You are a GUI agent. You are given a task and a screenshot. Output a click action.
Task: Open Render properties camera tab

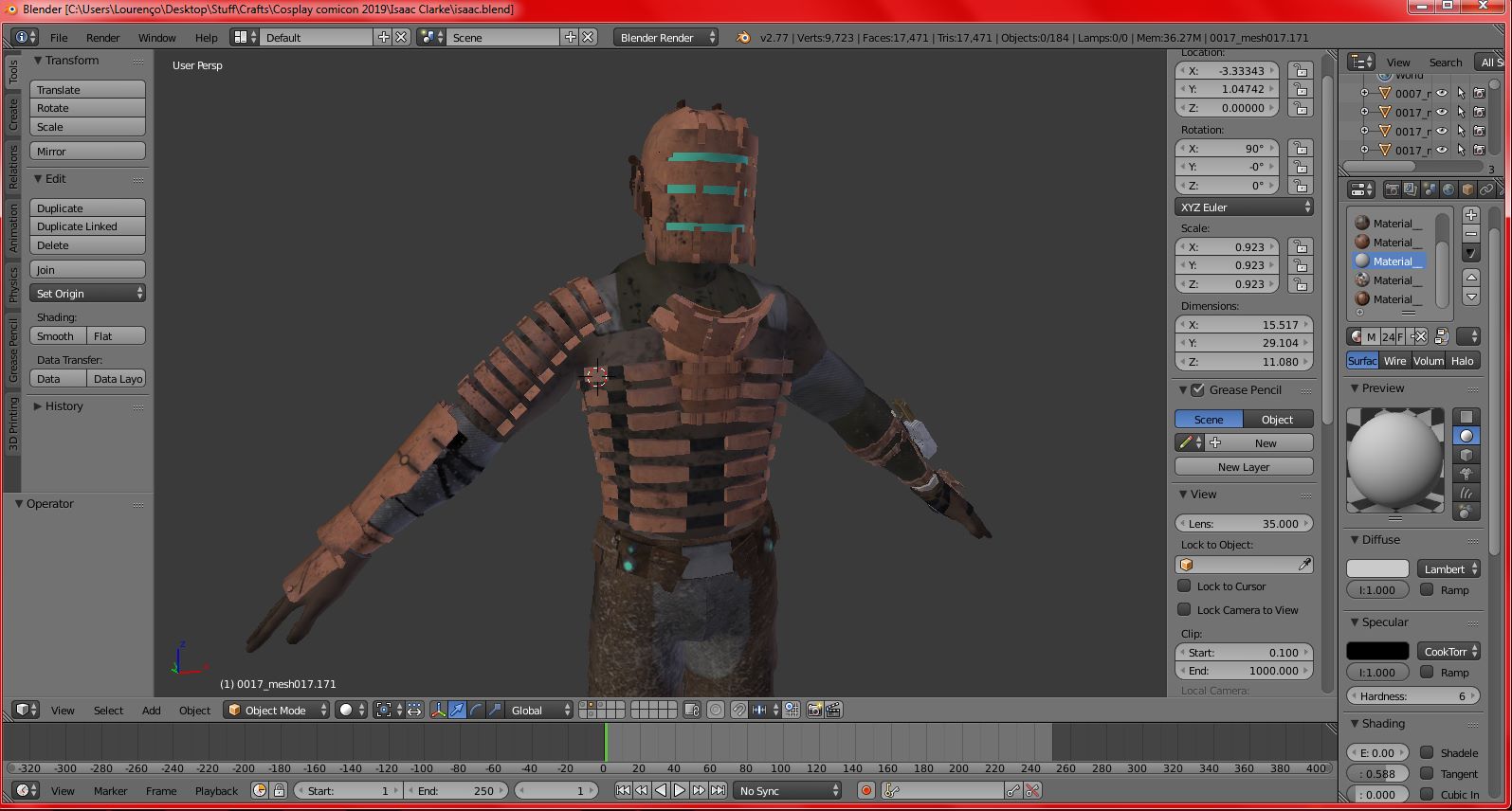pyautogui.click(x=1392, y=189)
